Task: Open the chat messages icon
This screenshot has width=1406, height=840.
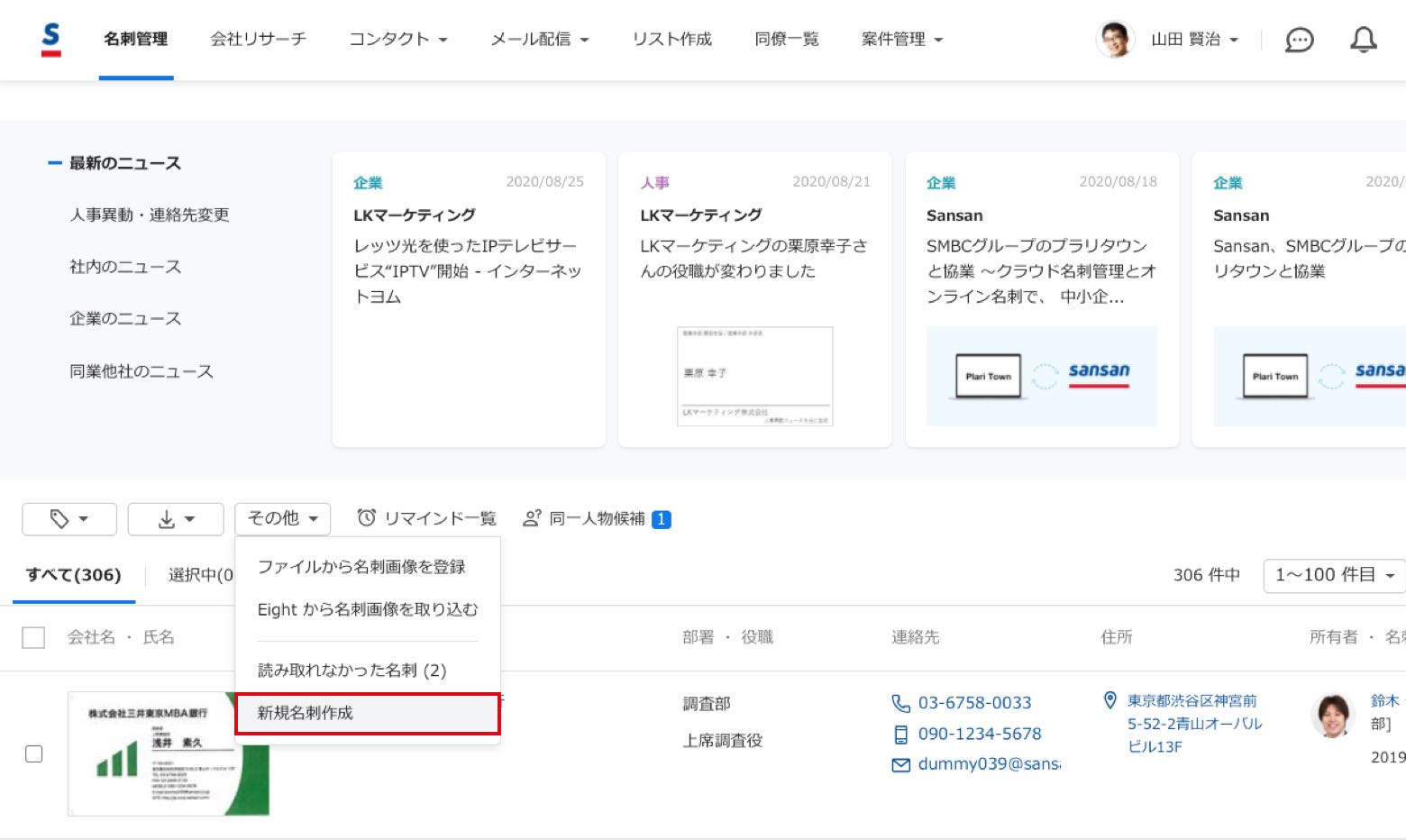Action: 1299,40
